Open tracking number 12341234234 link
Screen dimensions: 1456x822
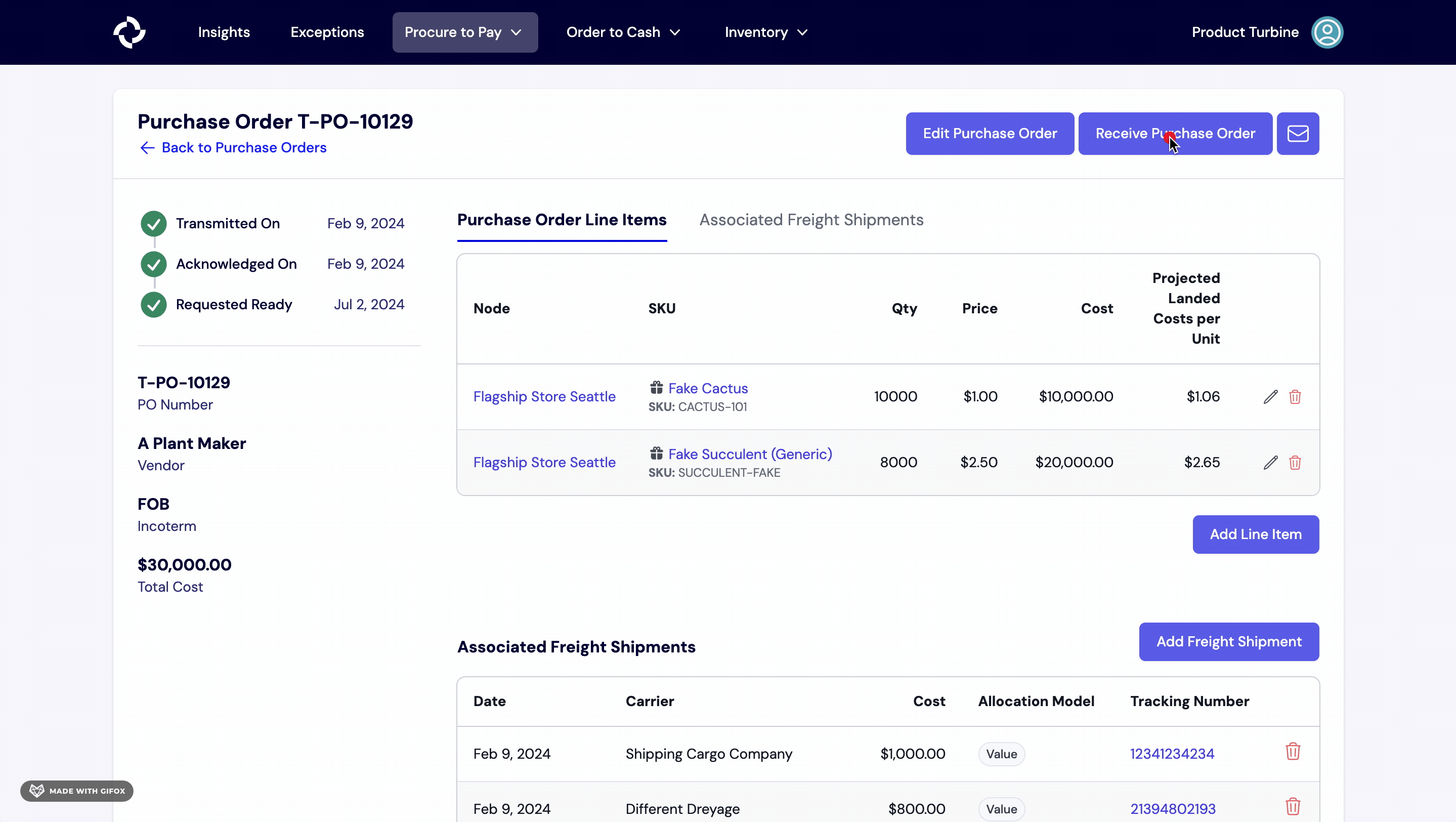[1172, 754]
